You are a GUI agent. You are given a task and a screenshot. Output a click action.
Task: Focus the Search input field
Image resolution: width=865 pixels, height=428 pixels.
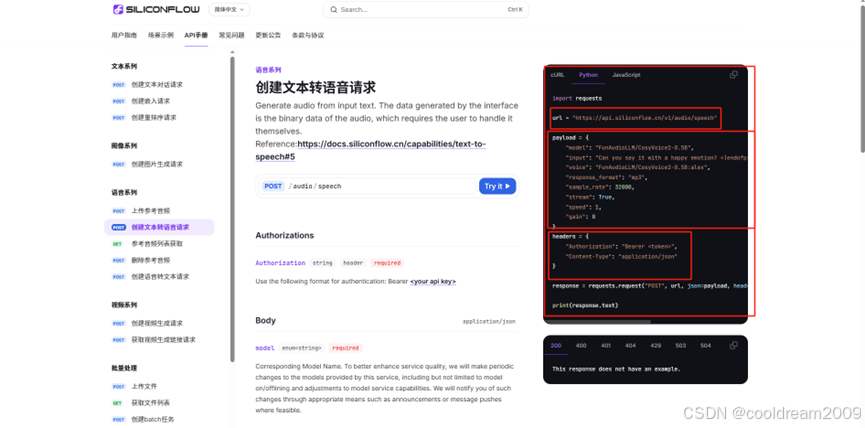point(426,9)
